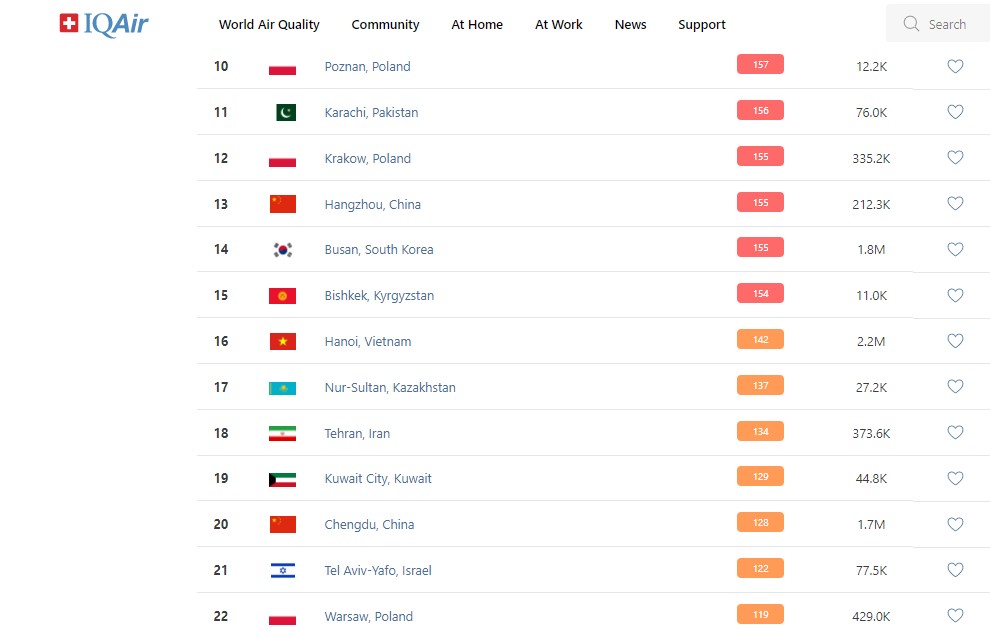Open the Bishkek, Kyrgyzstan city link
990x638 pixels.
379,296
